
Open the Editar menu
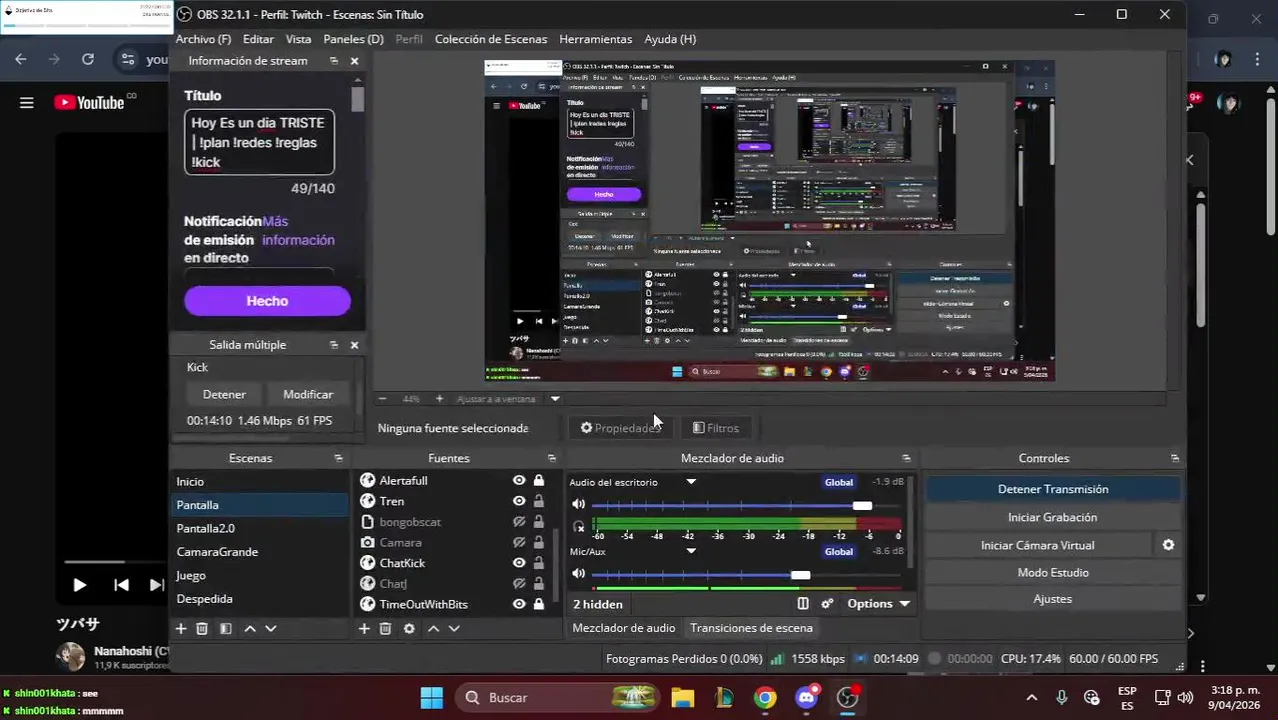point(258,39)
